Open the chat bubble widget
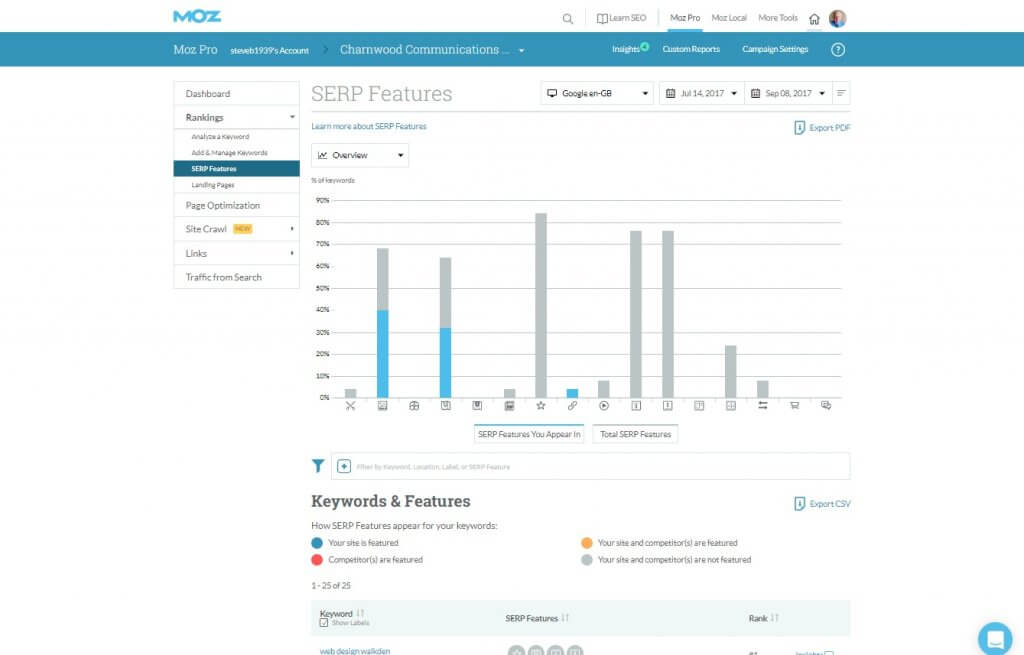Image resolution: width=1024 pixels, height=655 pixels. coord(995,638)
